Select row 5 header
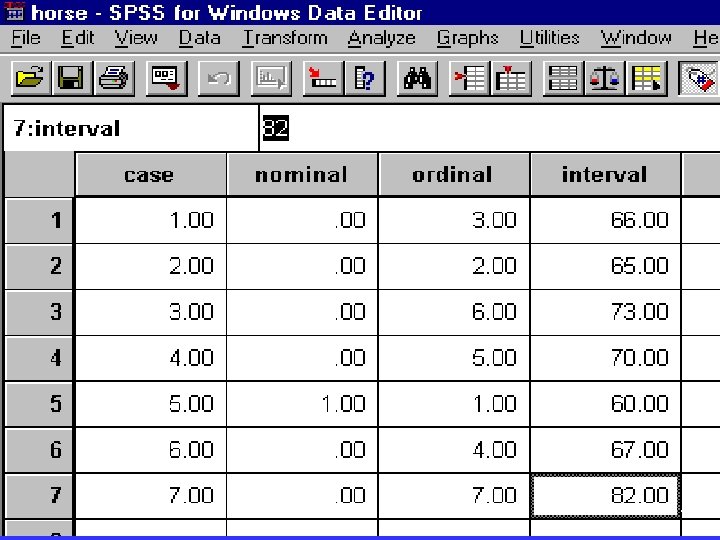This screenshot has height=540, width=720. click(x=39, y=404)
